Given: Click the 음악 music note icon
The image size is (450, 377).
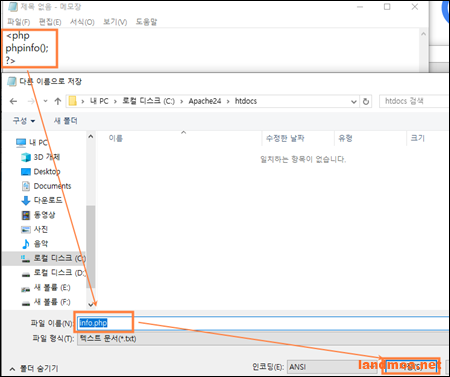Looking at the screenshot, I should 26,244.
